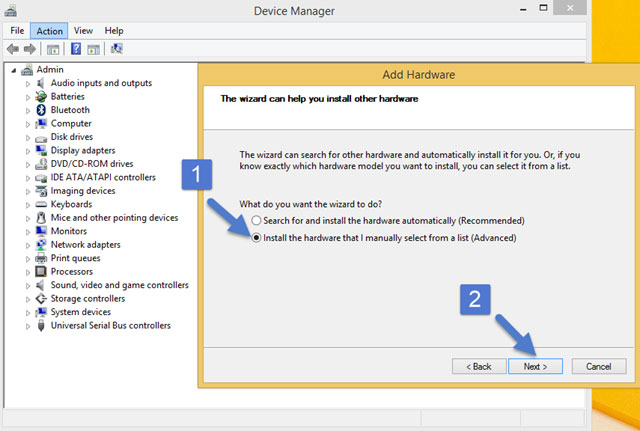This screenshot has height=431, width=640.
Task: Select the Print queues tree label
Action: (76, 258)
